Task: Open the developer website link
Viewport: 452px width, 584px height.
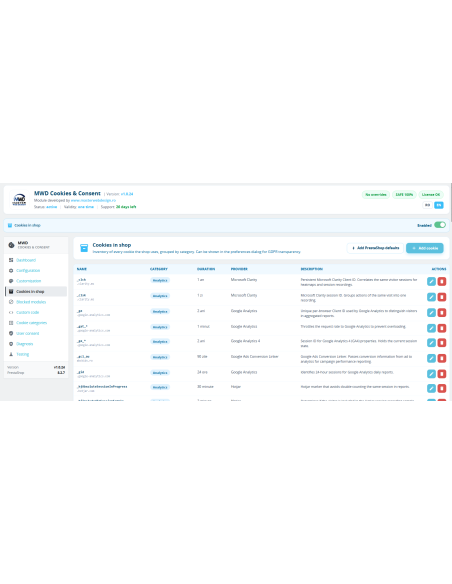Action: point(93,200)
